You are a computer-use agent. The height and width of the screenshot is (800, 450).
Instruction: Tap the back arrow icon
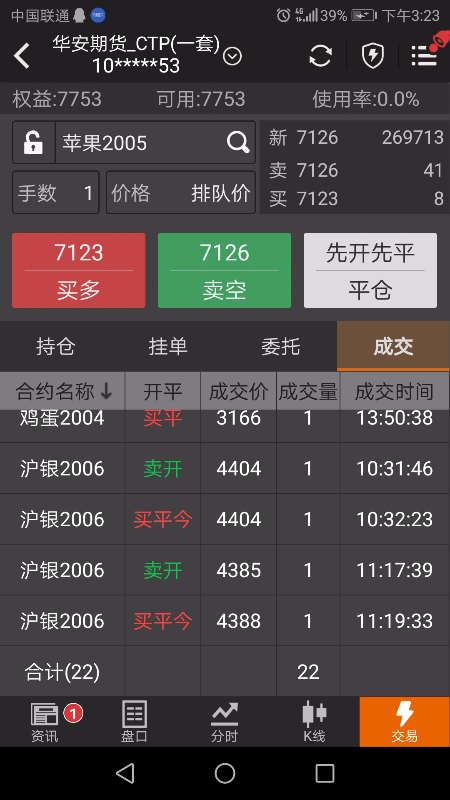coord(21,56)
